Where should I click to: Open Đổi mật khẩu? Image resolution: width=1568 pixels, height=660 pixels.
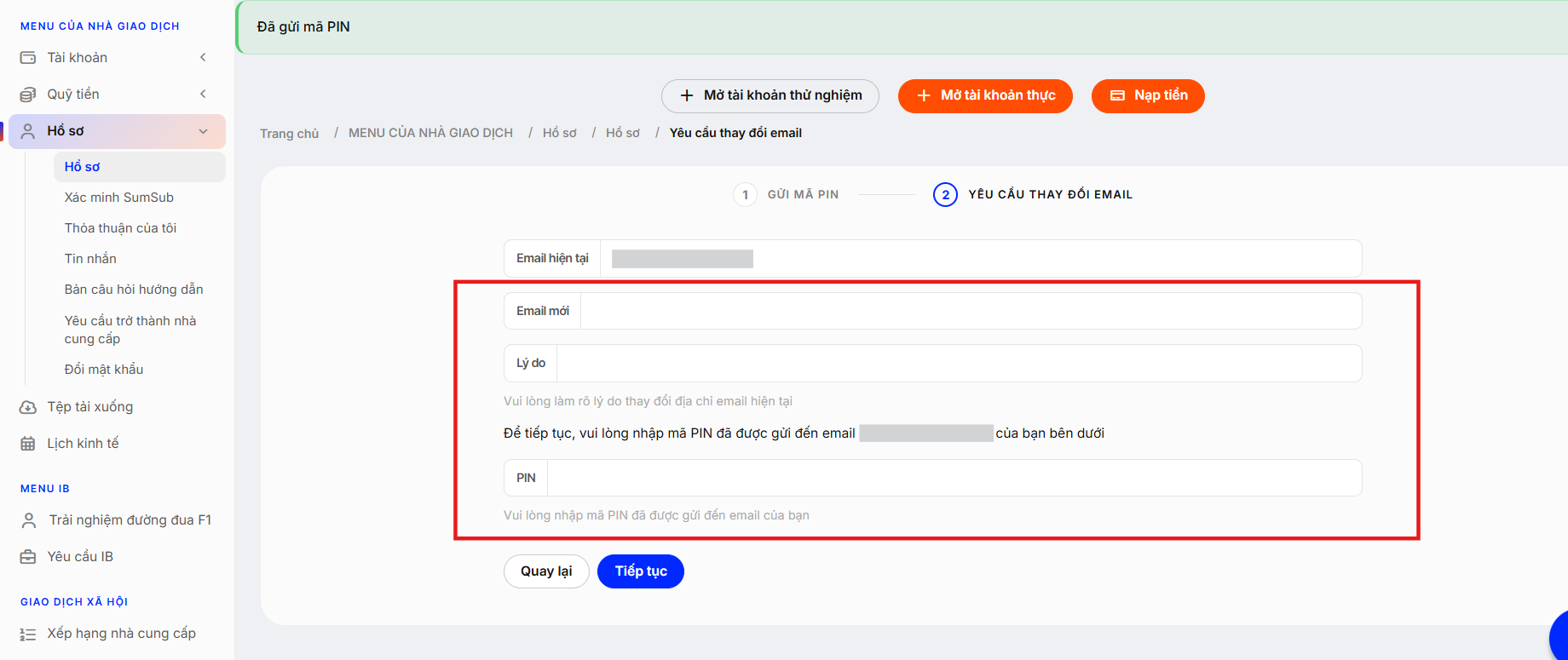coord(104,370)
